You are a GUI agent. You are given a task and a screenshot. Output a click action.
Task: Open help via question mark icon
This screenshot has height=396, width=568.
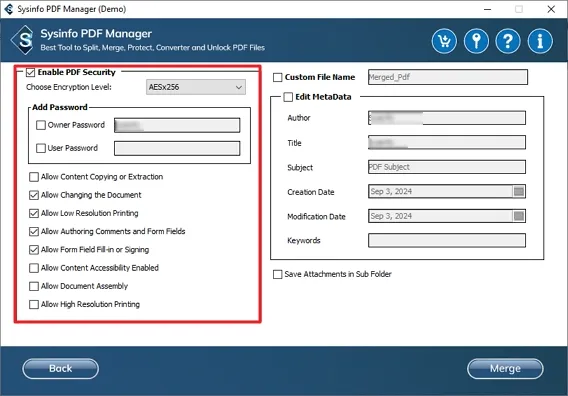coord(508,41)
